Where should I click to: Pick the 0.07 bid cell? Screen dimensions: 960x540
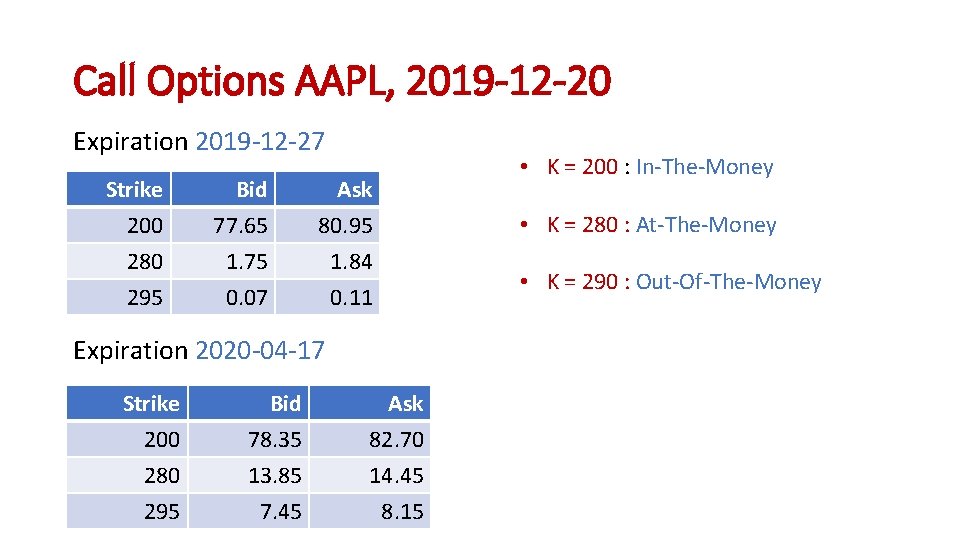coord(247,297)
